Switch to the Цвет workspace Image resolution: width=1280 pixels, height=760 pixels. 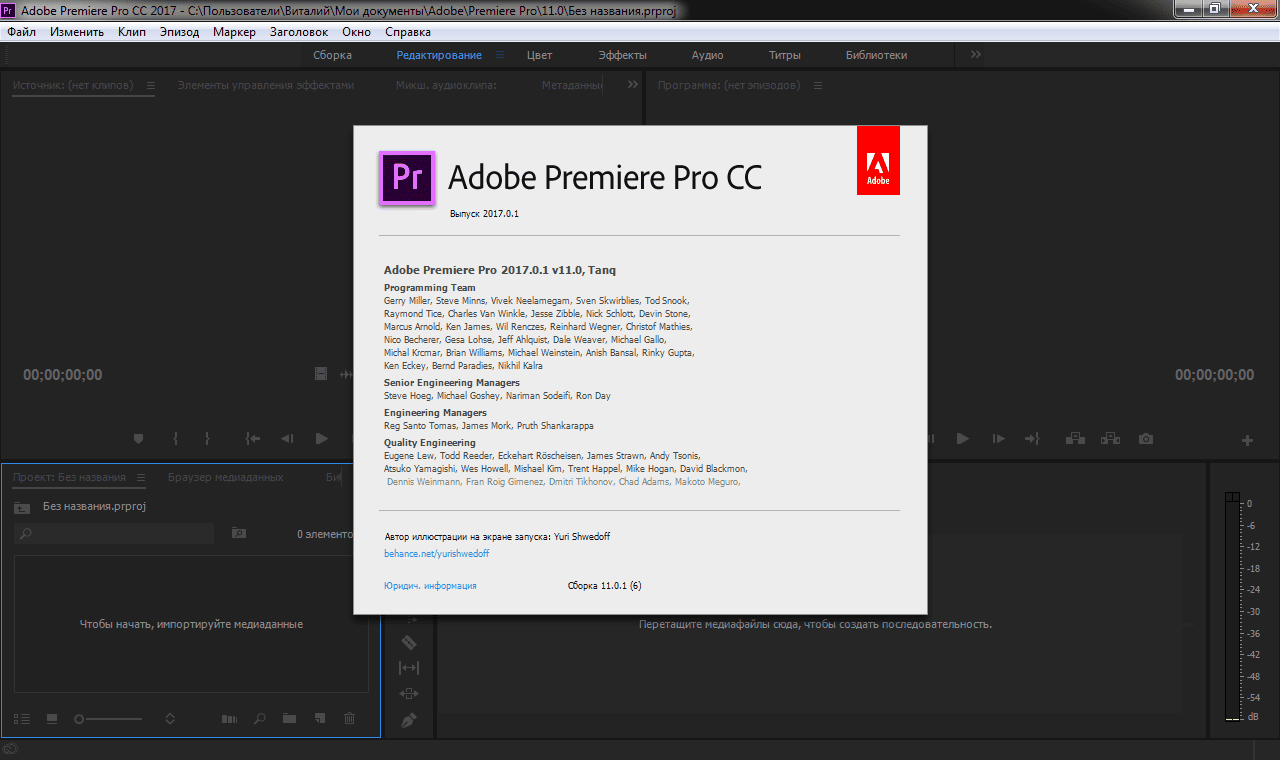539,55
